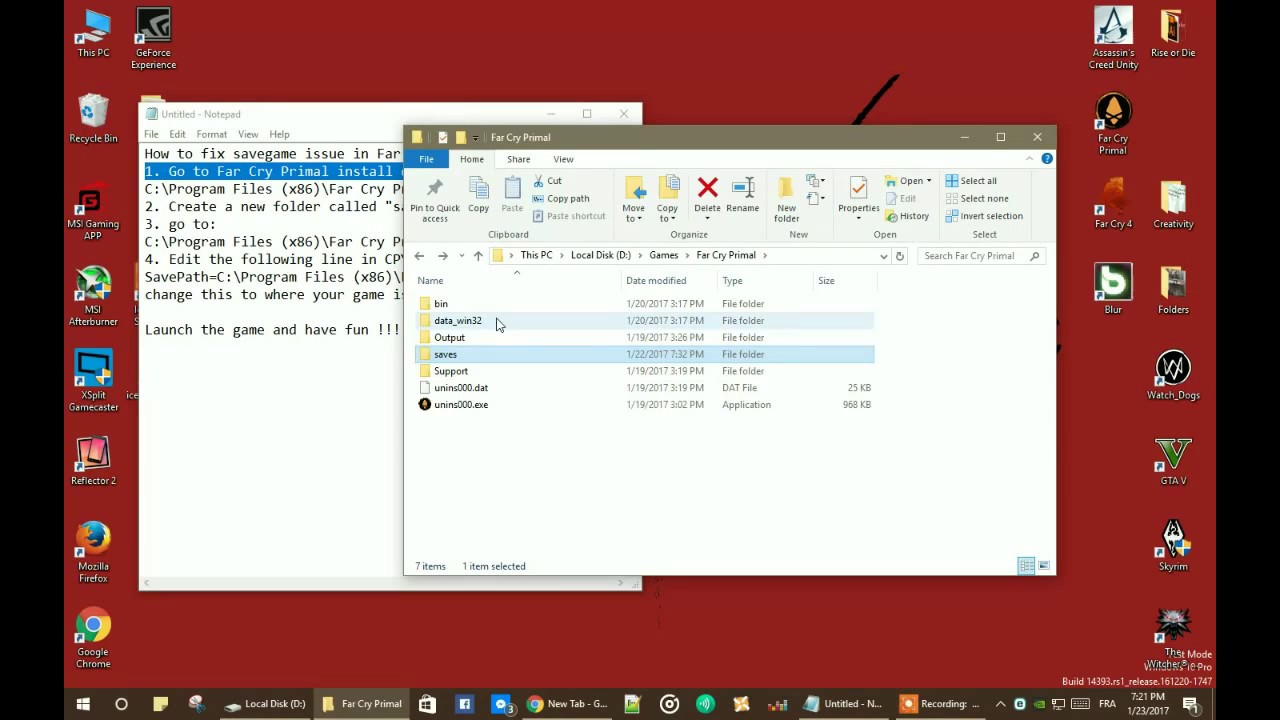
Task: Select the unins000.exe application
Action: (645, 405)
